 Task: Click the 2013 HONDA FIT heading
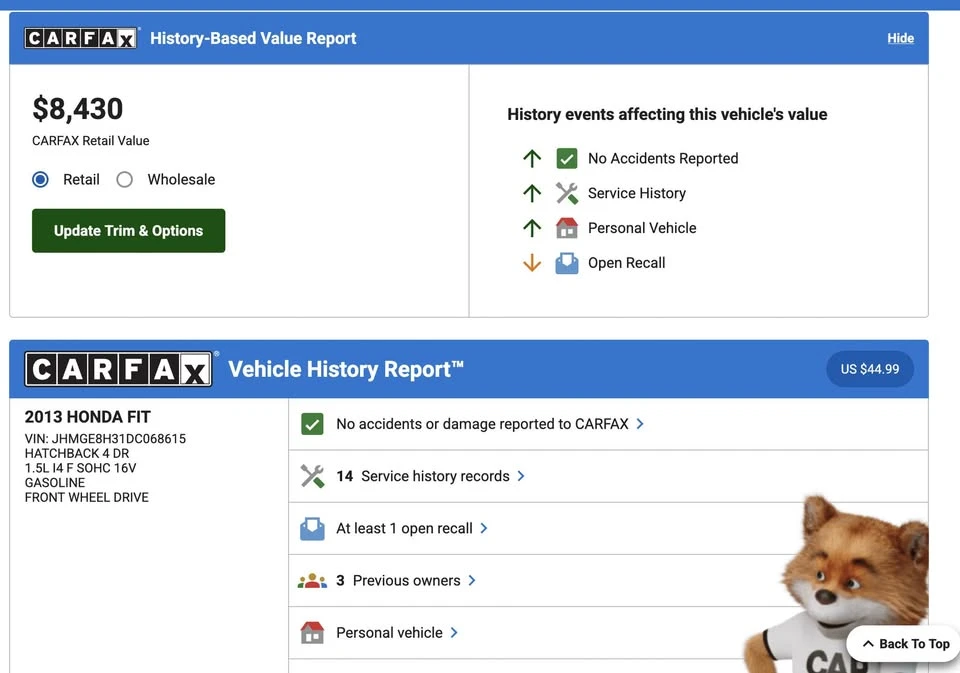[88, 417]
